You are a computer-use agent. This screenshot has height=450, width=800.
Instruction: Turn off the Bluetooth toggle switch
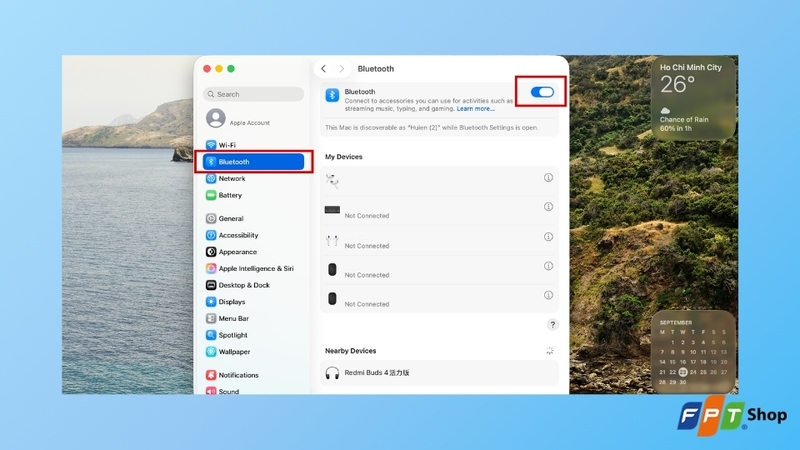tap(542, 92)
